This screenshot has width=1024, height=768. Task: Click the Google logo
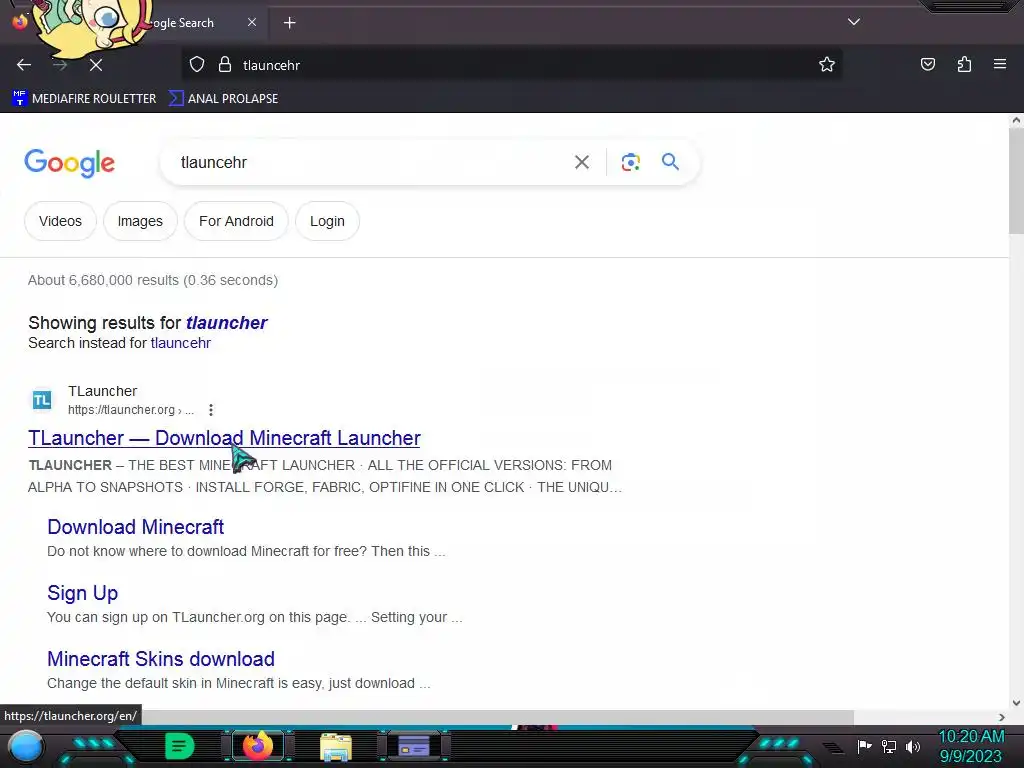[x=70, y=163]
